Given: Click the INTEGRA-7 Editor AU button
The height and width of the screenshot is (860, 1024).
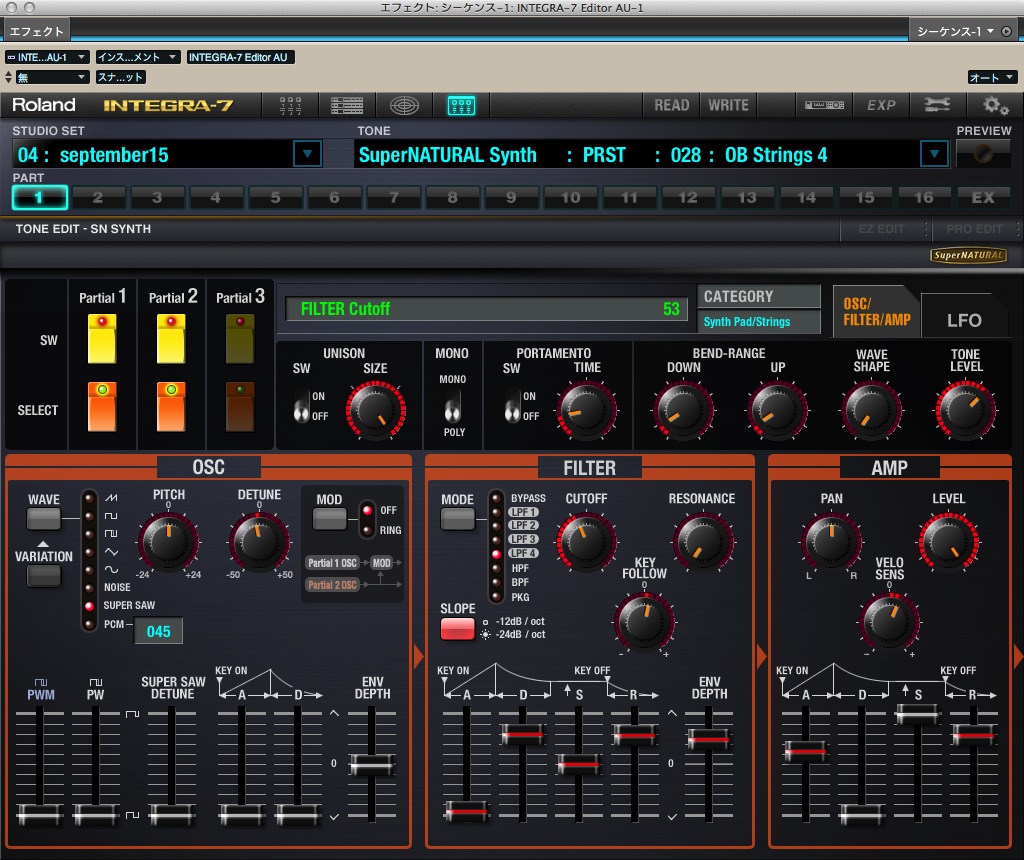Looking at the screenshot, I should point(238,57).
